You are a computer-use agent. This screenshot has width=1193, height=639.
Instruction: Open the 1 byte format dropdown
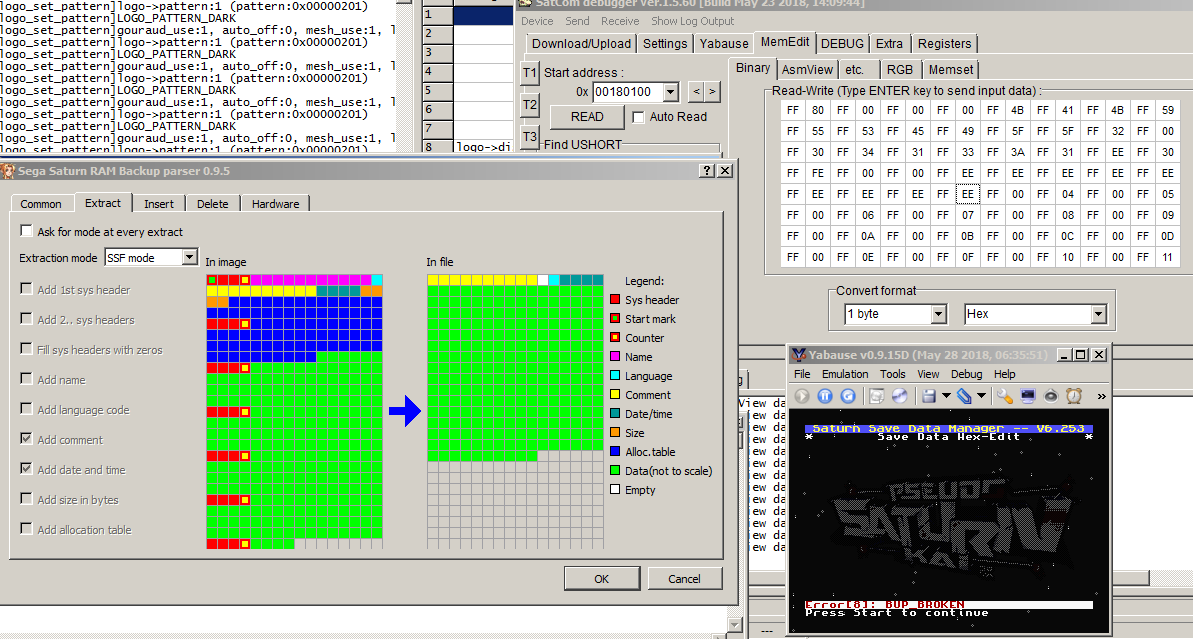[x=938, y=314]
